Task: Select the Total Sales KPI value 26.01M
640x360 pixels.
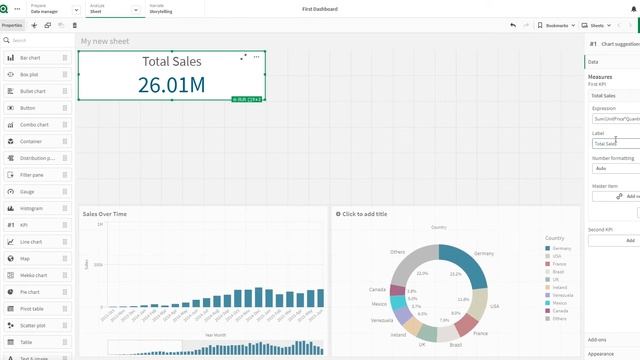Action: [x=171, y=85]
